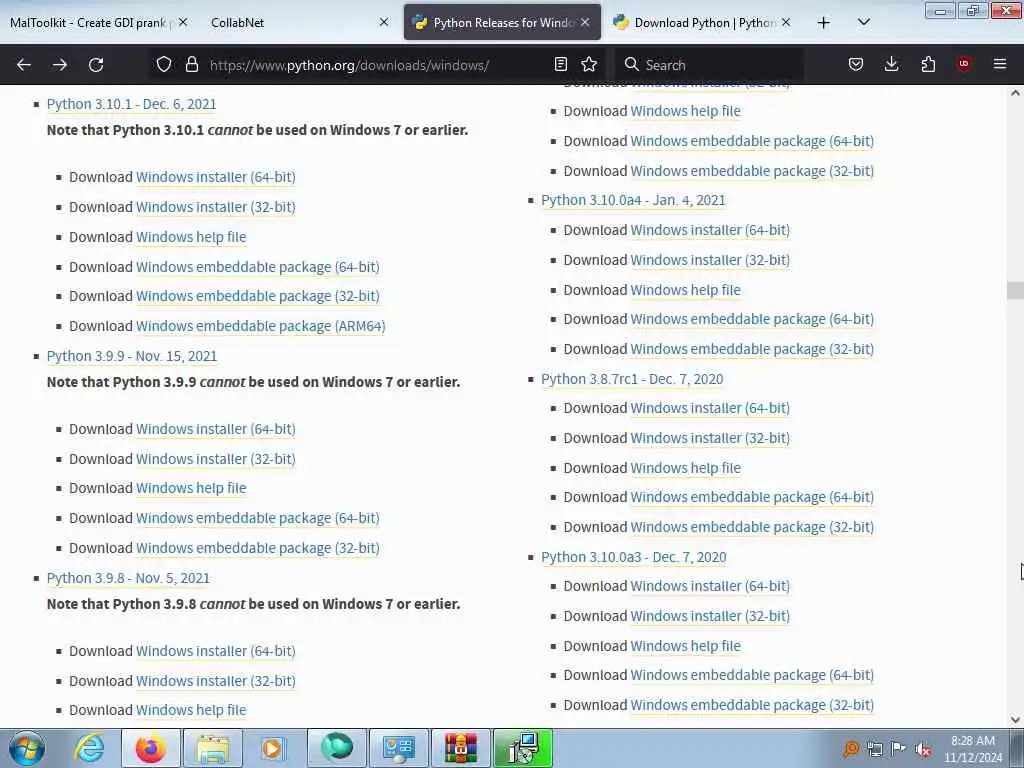Save page to Pocket
The image size is (1024, 768).
(x=856, y=64)
